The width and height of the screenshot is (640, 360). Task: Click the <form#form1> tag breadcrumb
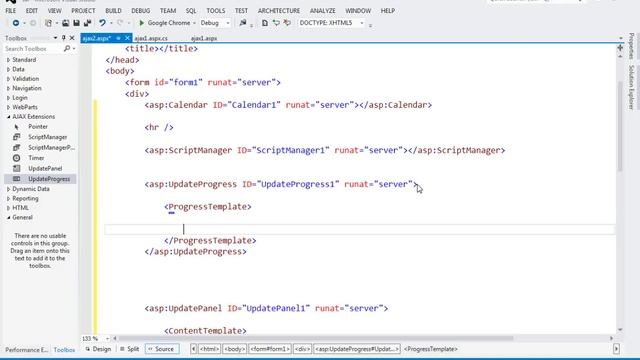coord(270,349)
